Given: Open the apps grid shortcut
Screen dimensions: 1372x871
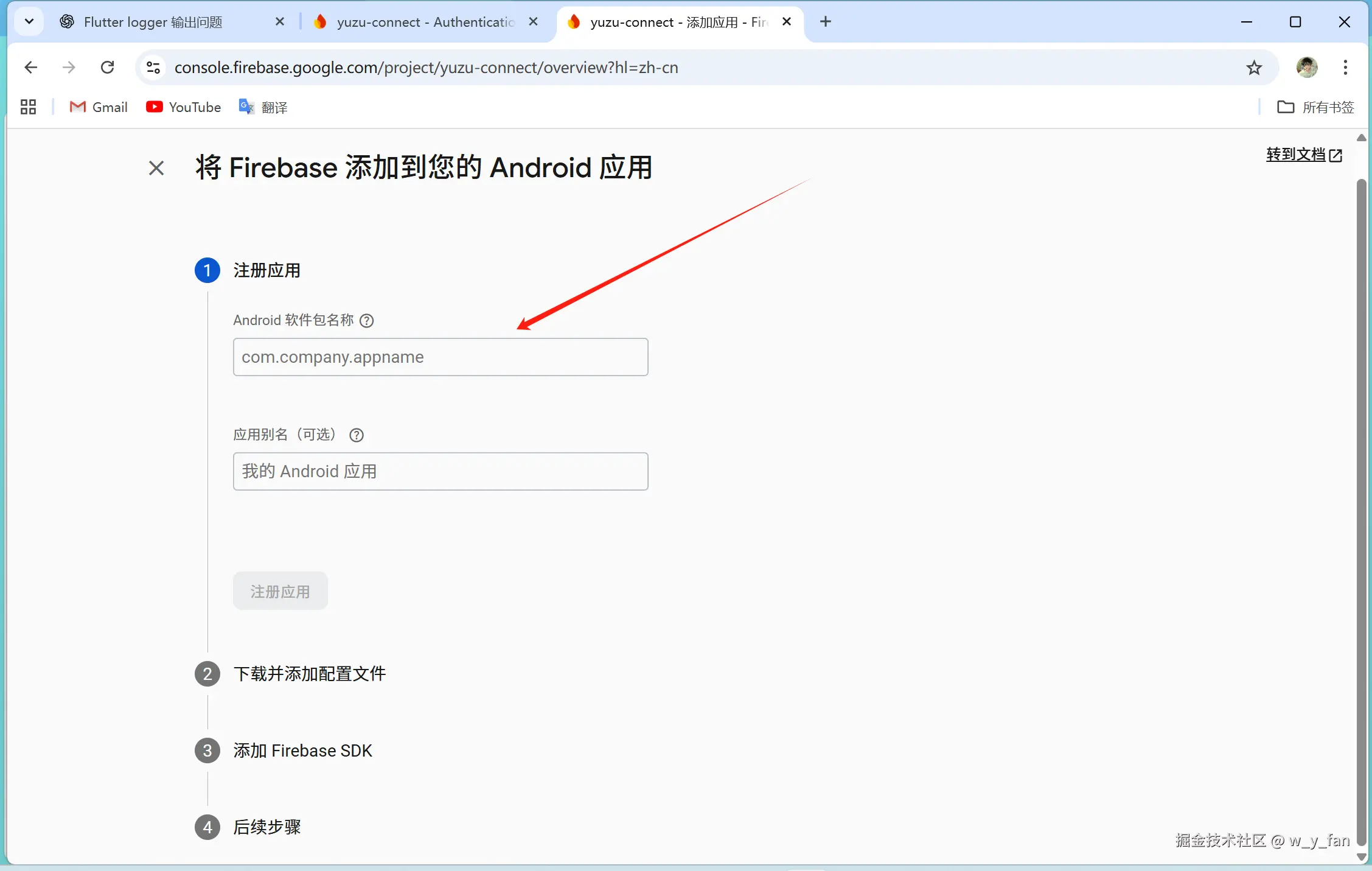Looking at the screenshot, I should coord(28,107).
